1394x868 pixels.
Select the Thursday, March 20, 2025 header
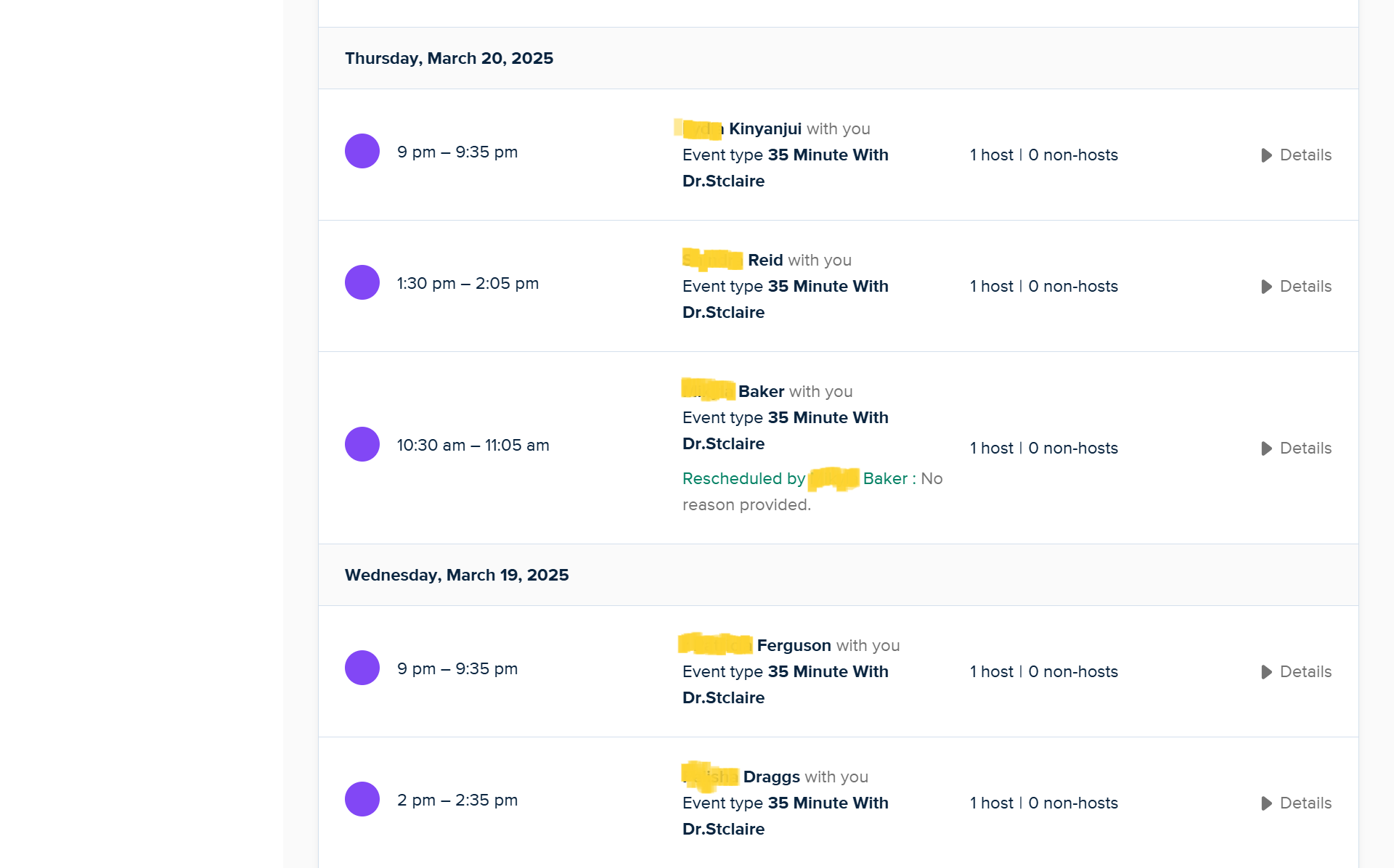(449, 58)
